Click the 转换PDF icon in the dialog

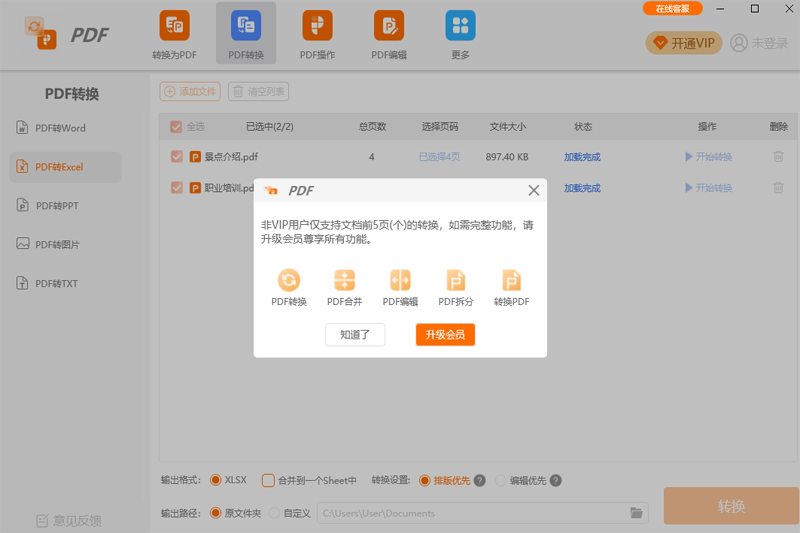click(x=511, y=281)
